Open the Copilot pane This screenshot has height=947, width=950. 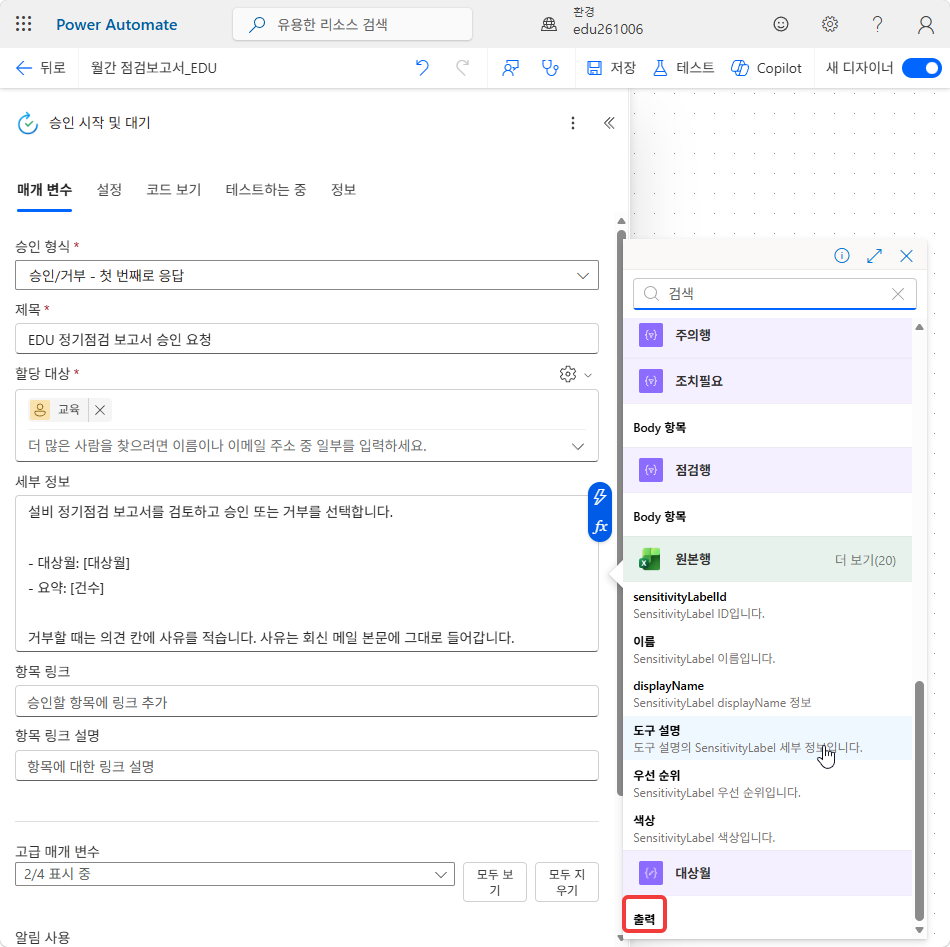pyautogui.click(x=766, y=68)
